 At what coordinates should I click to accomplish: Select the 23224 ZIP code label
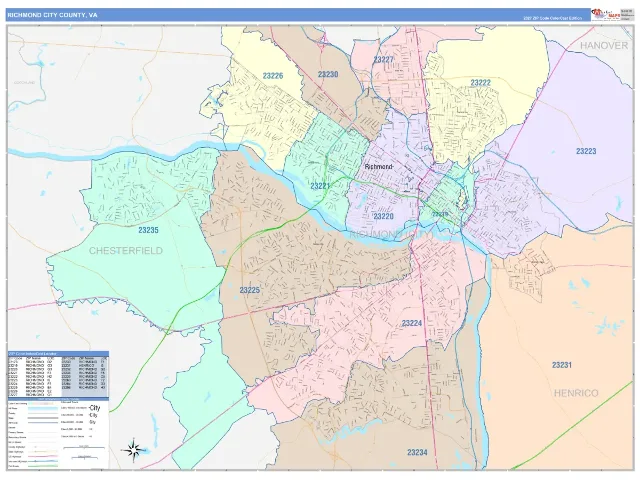[411, 323]
